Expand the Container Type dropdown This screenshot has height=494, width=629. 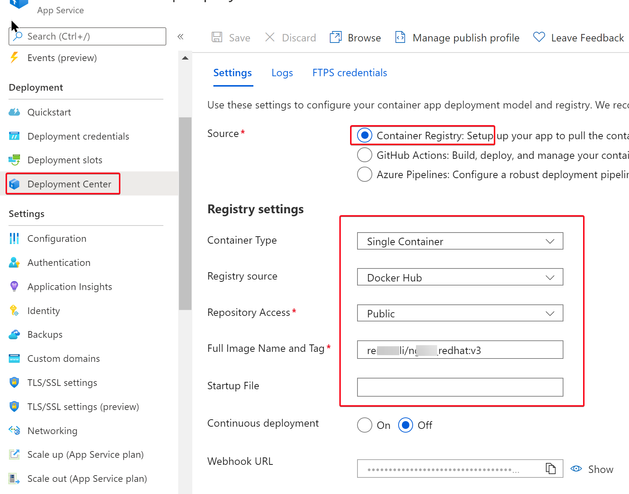click(459, 241)
